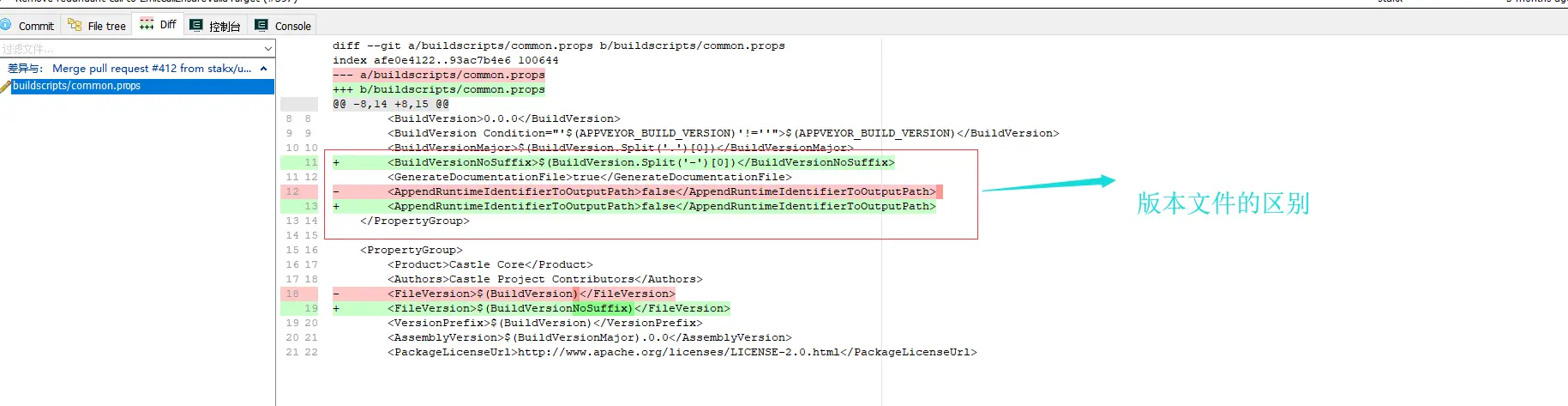Select buildscripts/common.props in the file list
Viewport: 1568px width, 406px height.
[137, 86]
